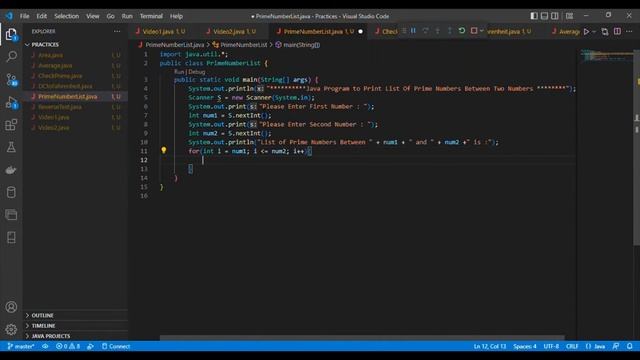Click the master branch status item
Image resolution: width=640 pixels, height=360 pixels.
[x=21, y=346]
